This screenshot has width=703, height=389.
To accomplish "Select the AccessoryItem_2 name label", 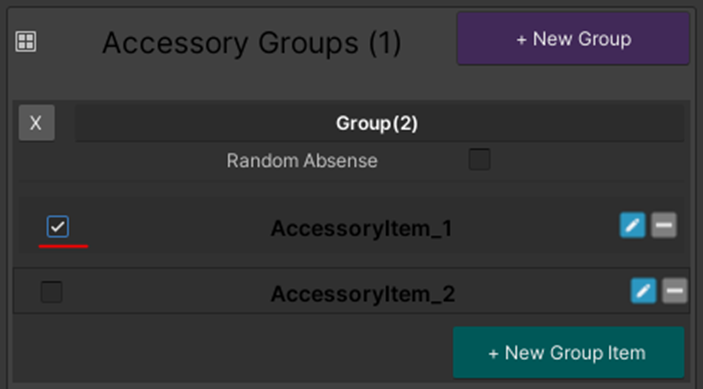I will (363, 294).
